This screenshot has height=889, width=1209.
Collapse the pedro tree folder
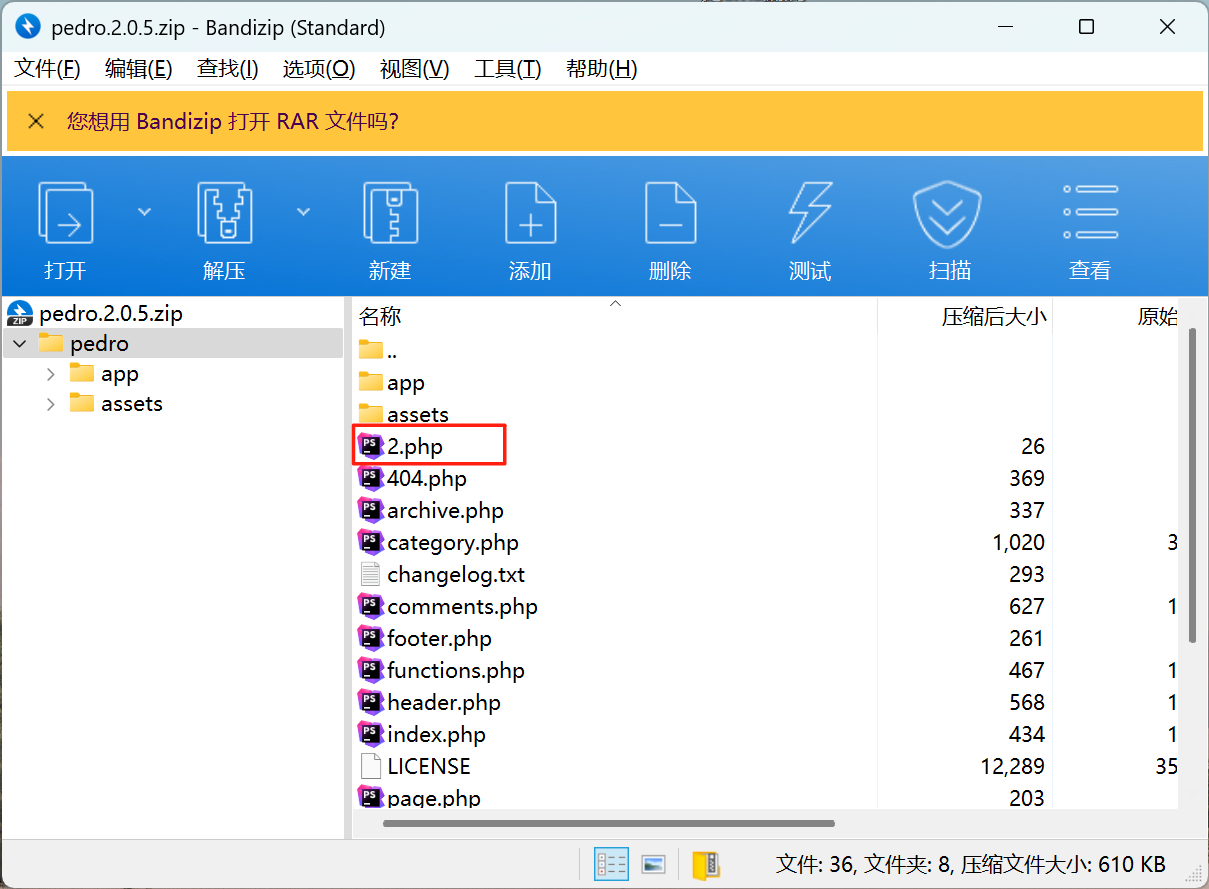coord(20,344)
